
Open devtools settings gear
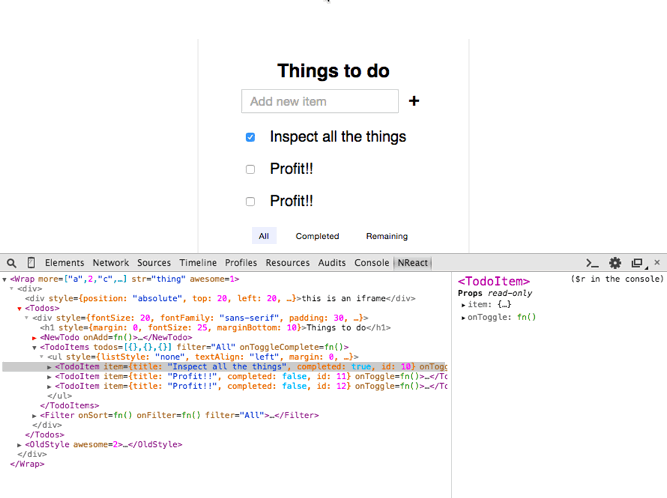[x=615, y=263]
